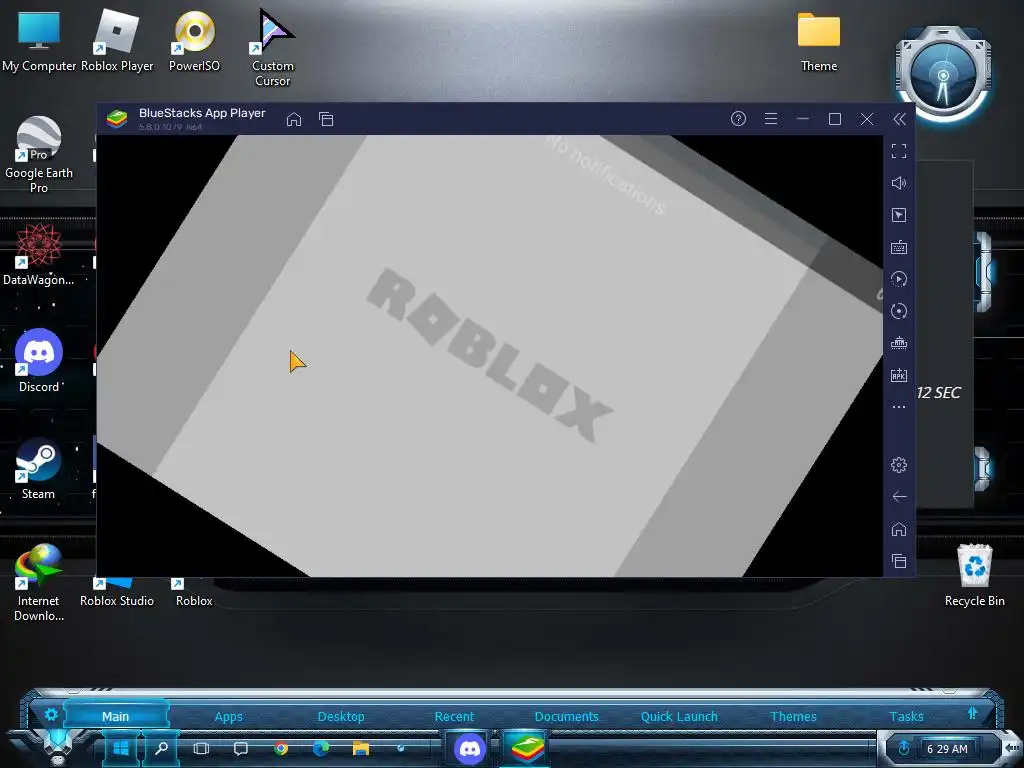Click the 6 29 AM taskbar clock
Viewport: 1024px width, 768px height.
(947, 749)
